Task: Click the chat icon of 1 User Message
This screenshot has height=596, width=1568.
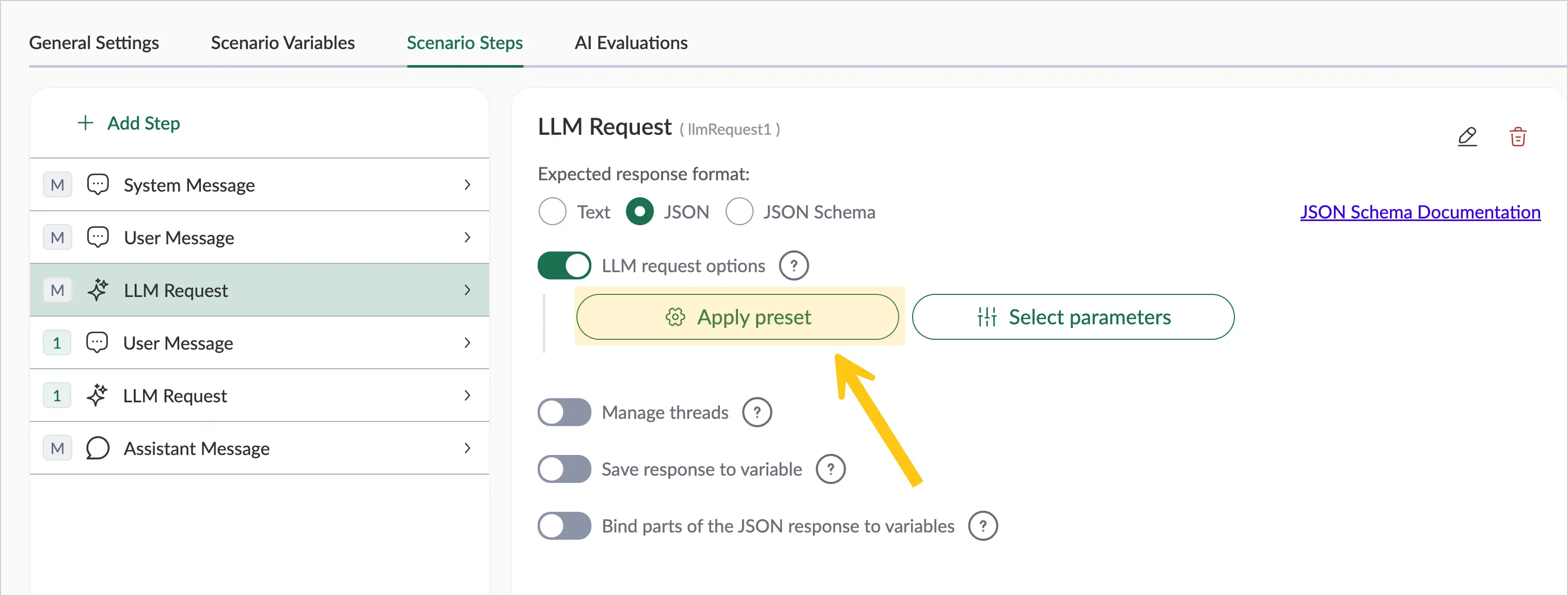Action: coord(98,343)
